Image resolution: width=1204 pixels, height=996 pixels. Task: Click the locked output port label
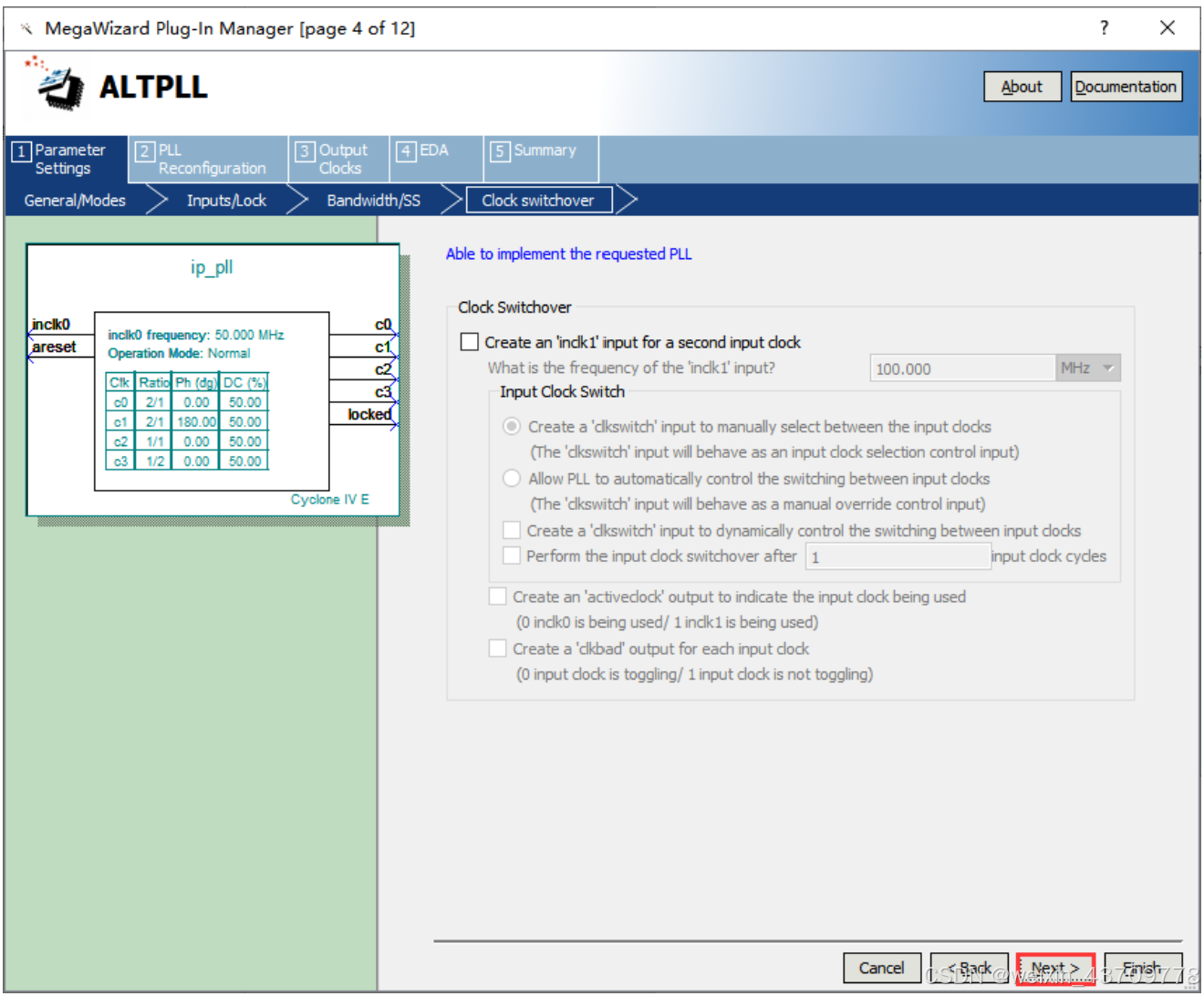tap(369, 414)
